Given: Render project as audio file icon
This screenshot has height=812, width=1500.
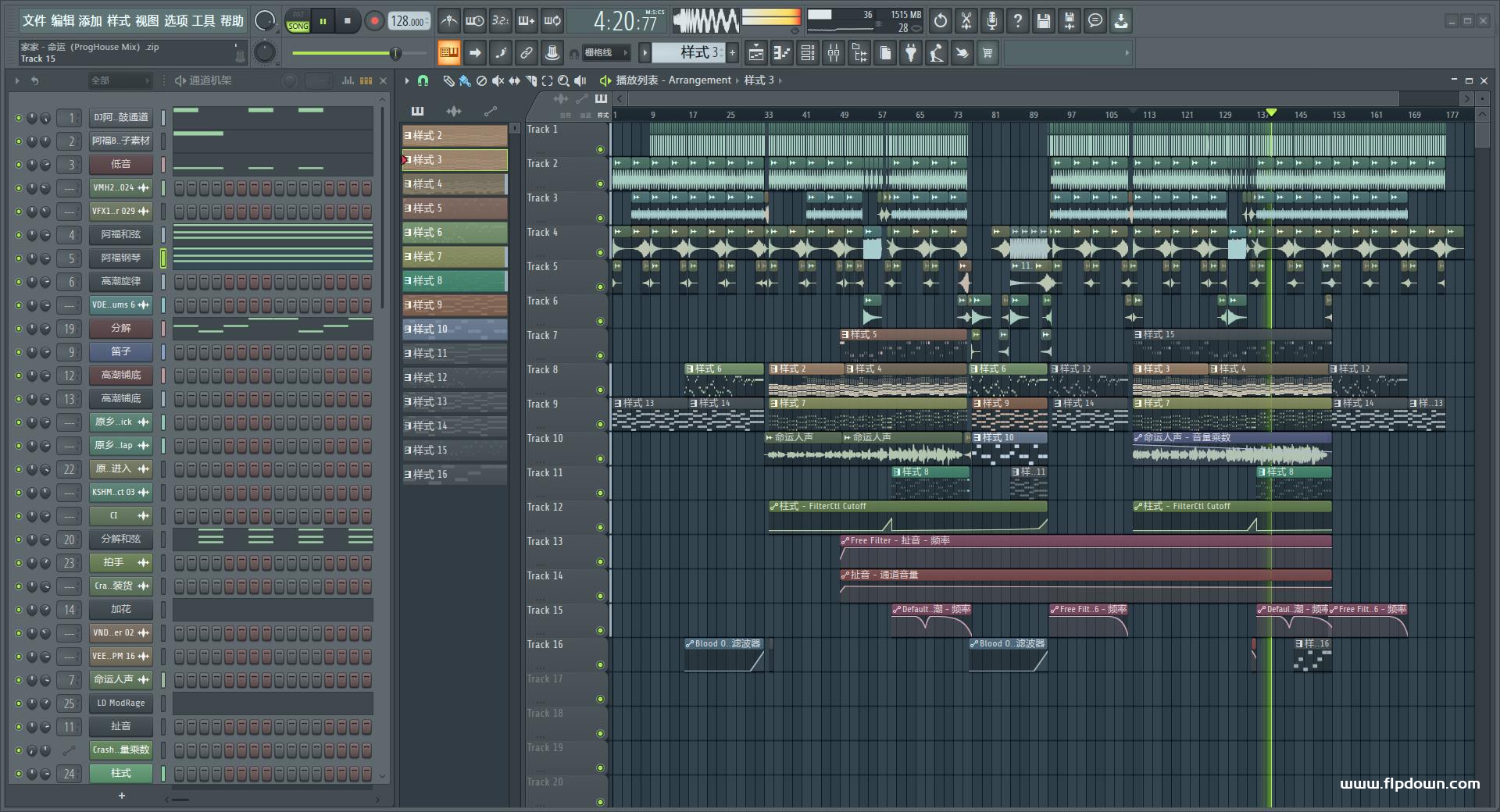Looking at the screenshot, I should point(1070,21).
